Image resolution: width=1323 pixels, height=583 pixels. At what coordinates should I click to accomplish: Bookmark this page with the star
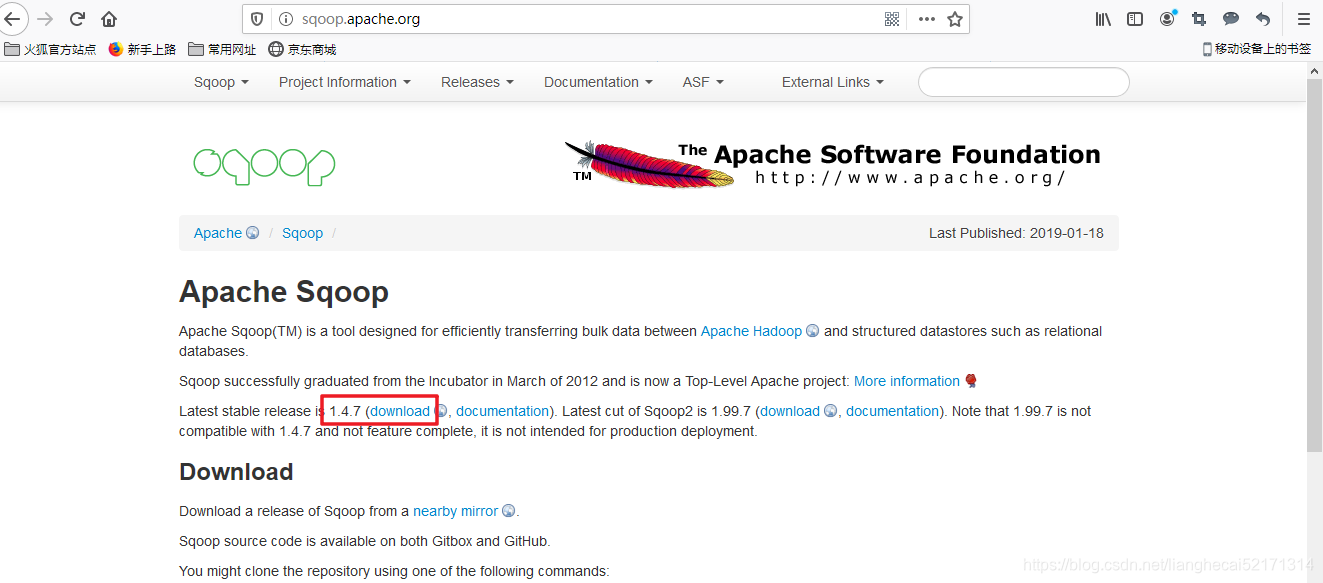click(955, 19)
